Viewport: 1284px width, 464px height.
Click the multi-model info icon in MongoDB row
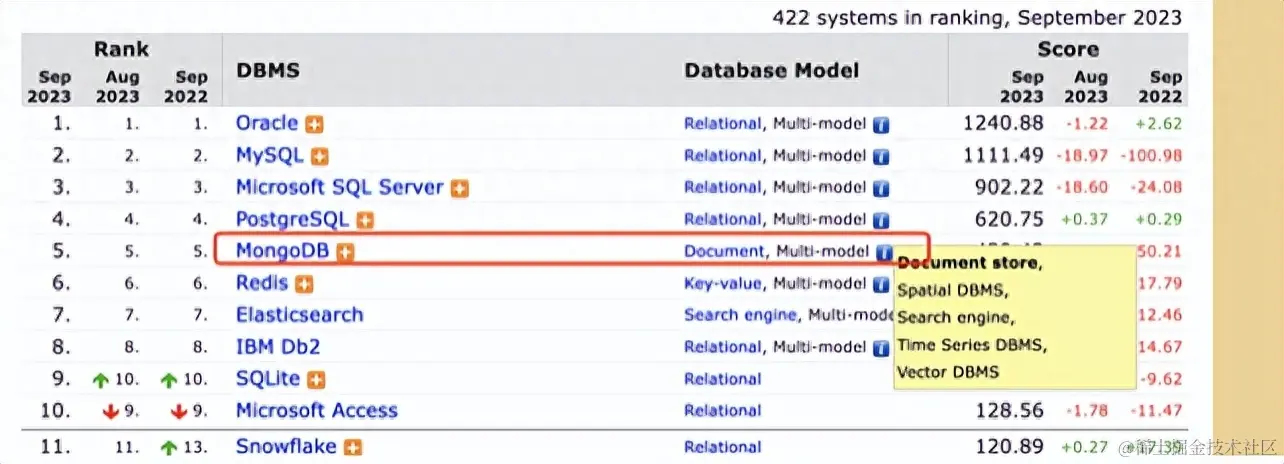click(884, 252)
